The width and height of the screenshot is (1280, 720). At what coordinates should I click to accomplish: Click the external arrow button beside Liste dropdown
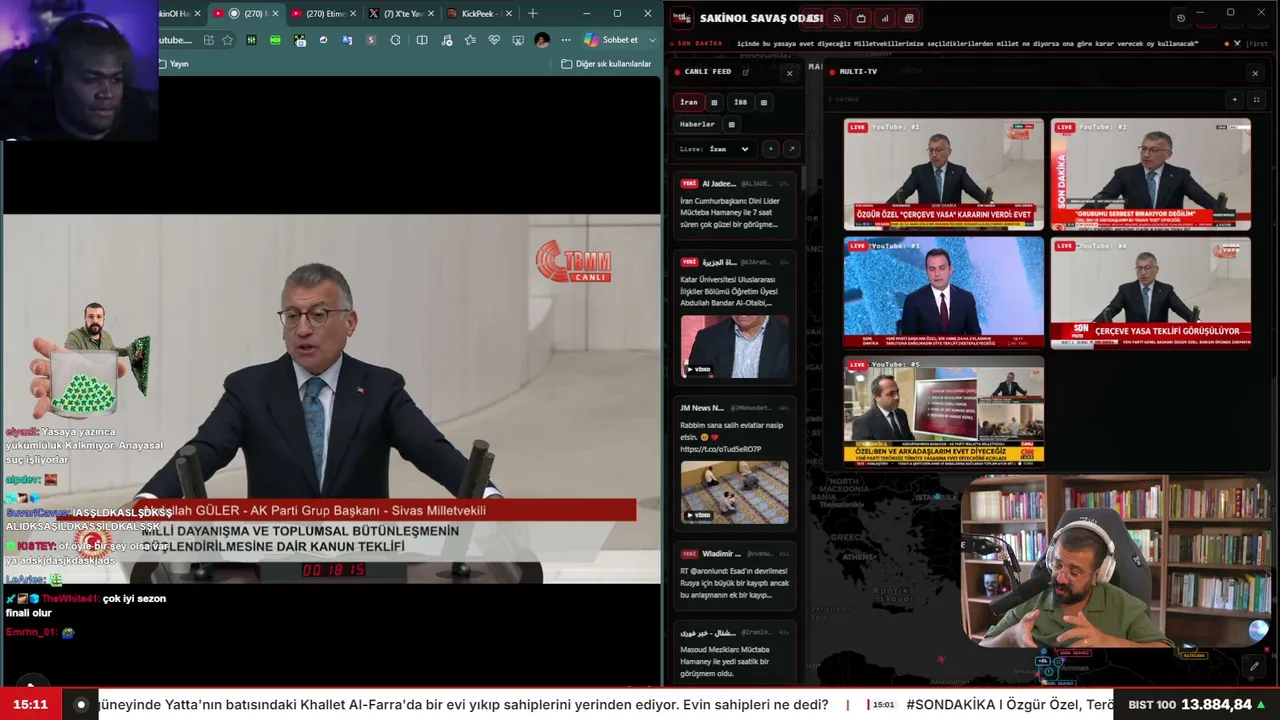point(791,149)
